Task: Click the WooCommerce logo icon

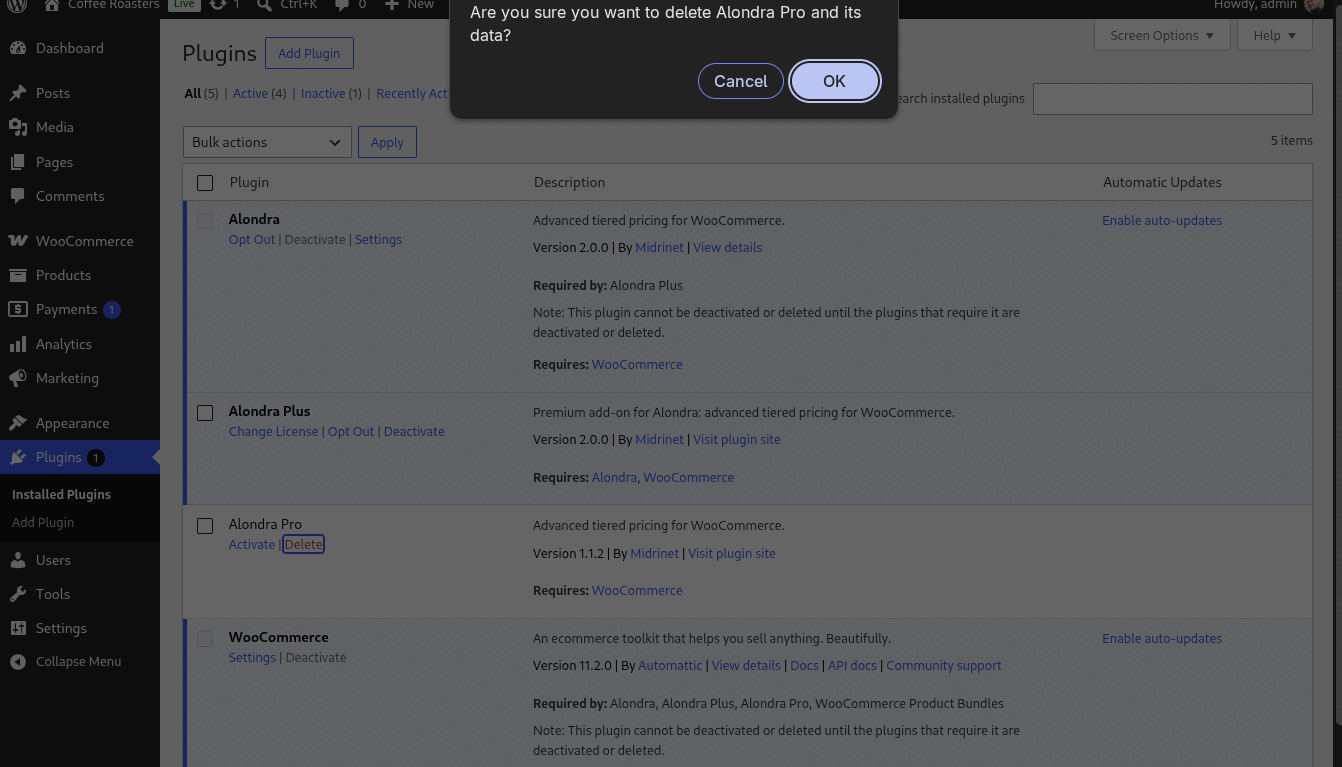Action: 18,241
